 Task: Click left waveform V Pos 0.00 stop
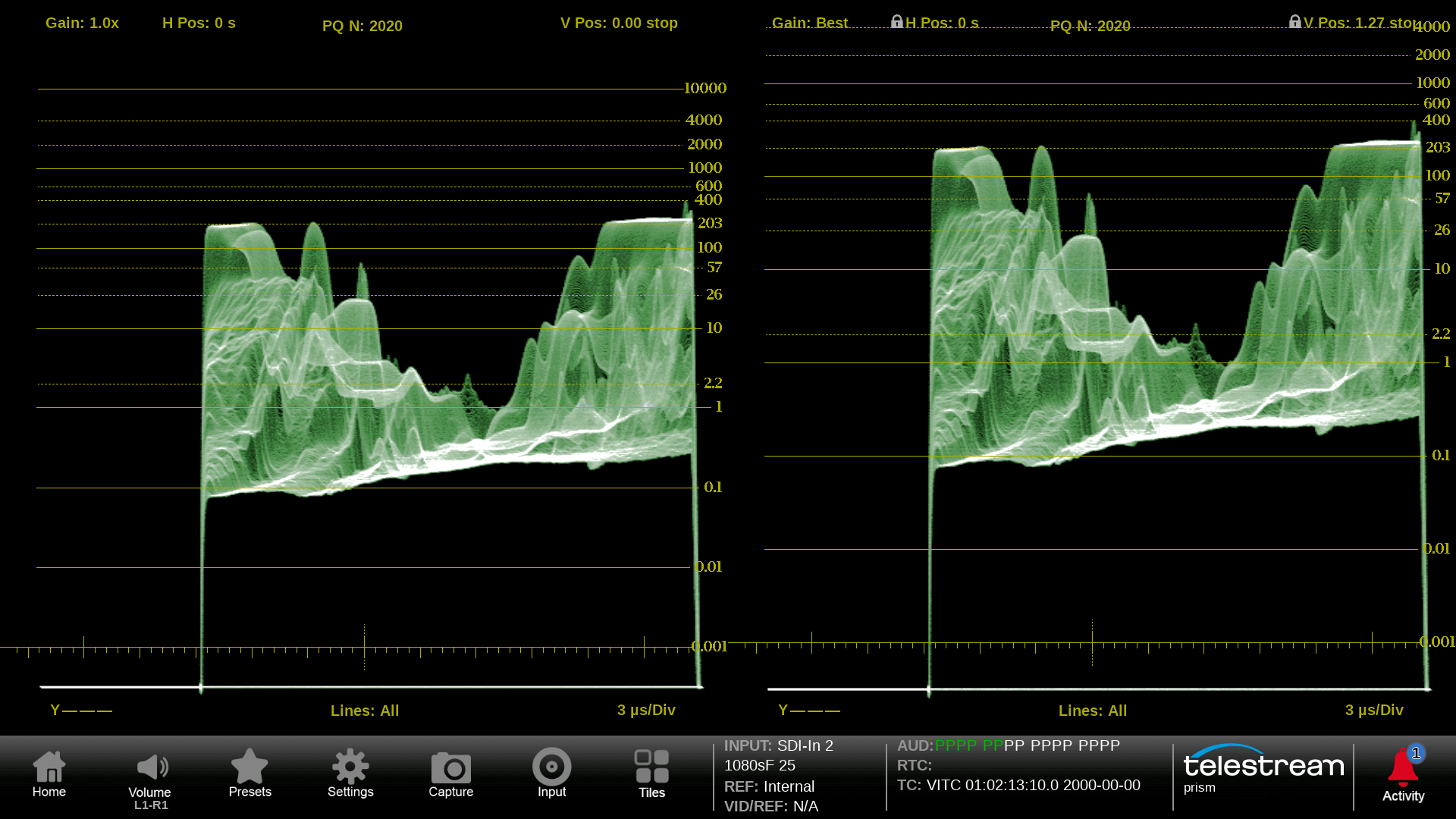coord(619,23)
